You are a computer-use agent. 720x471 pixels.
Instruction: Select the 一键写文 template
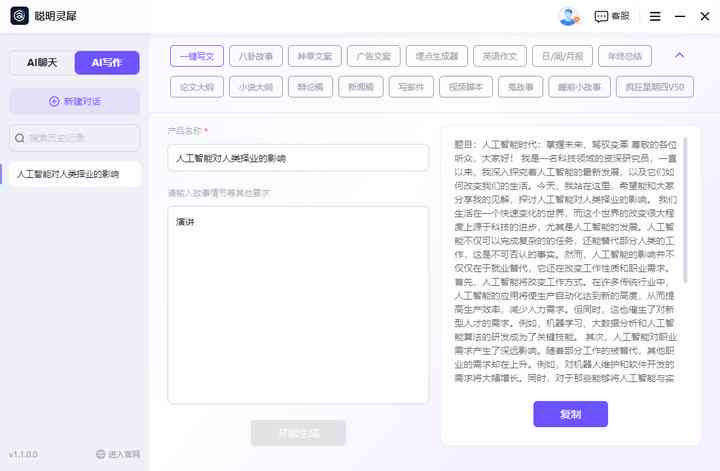[197, 56]
